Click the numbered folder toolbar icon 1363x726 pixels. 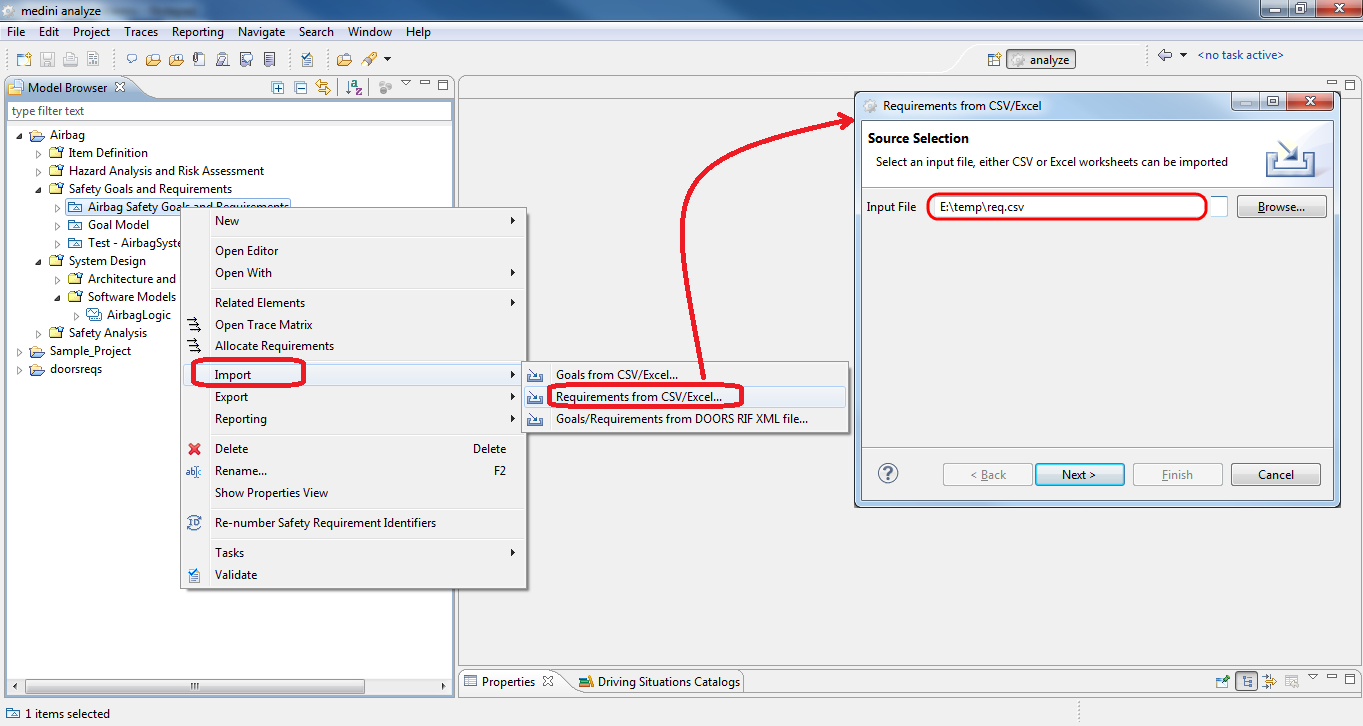point(176,60)
